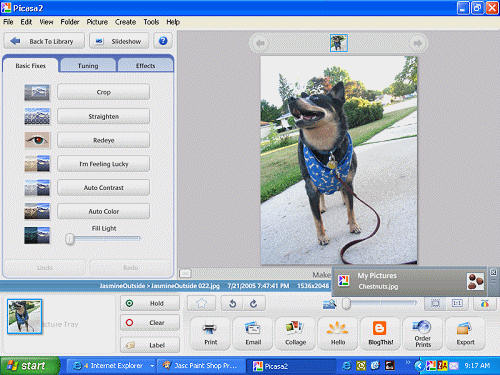Go to next photo with right arrow
Viewport: 500px width, 375px height.
tap(417, 43)
